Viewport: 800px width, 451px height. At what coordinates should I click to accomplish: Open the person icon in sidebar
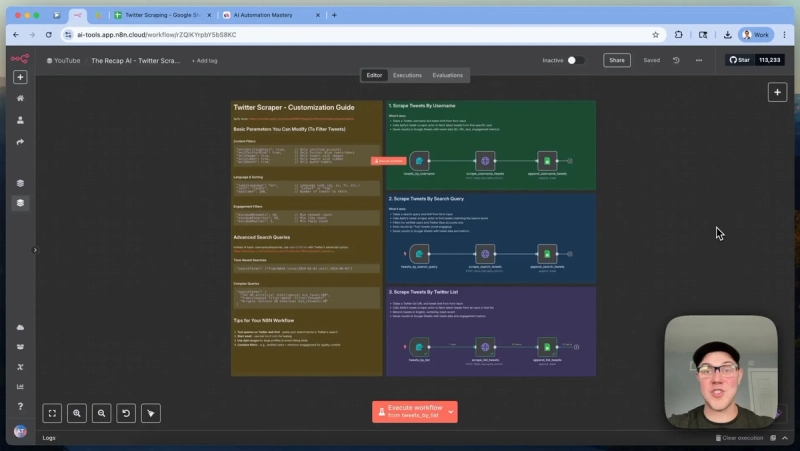click(20, 120)
